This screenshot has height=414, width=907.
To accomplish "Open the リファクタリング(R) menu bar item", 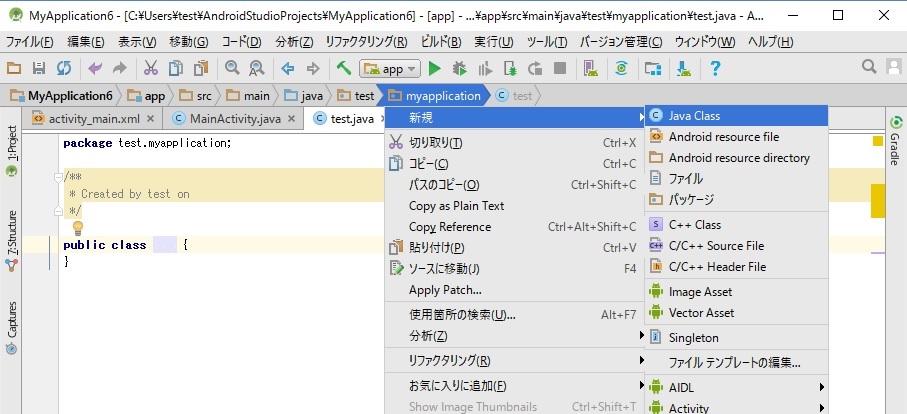I will tap(366, 42).
